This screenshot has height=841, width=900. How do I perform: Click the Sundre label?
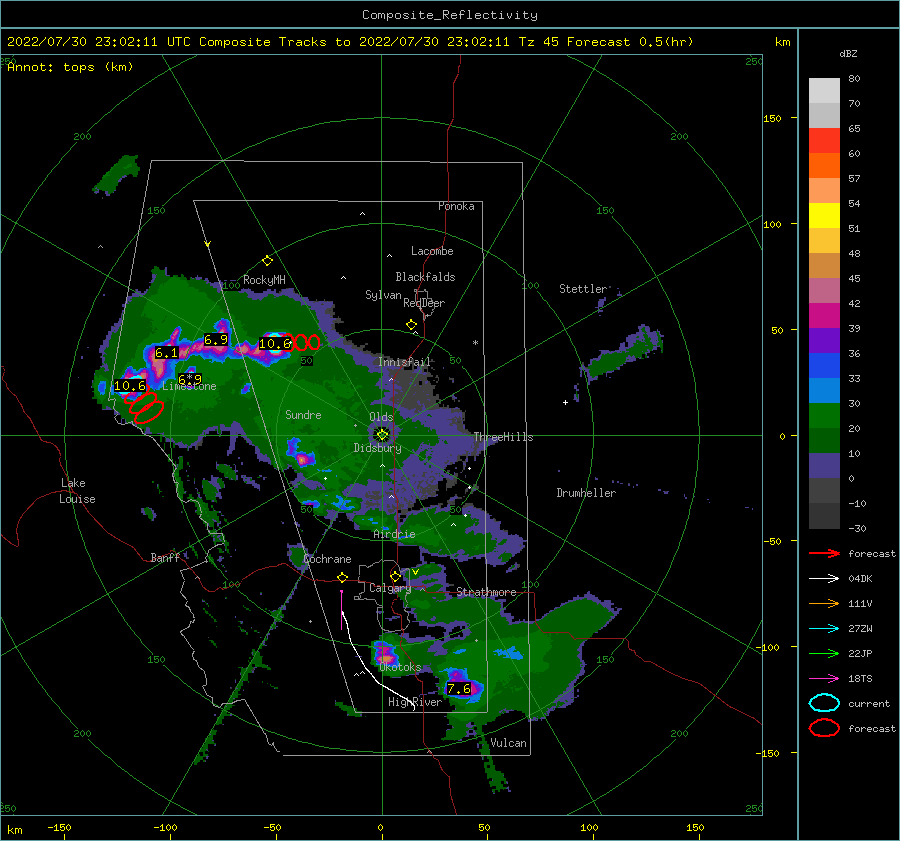(x=303, y=414)
